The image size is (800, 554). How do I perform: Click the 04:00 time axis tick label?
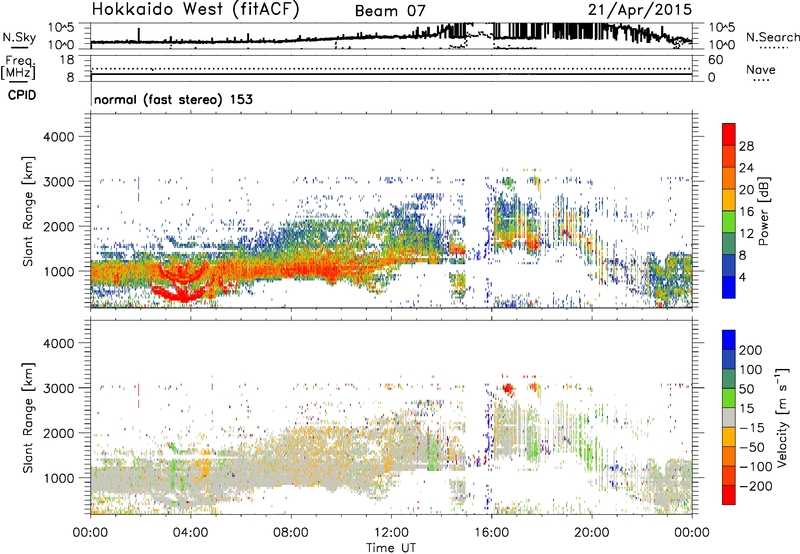pos(190,533)
